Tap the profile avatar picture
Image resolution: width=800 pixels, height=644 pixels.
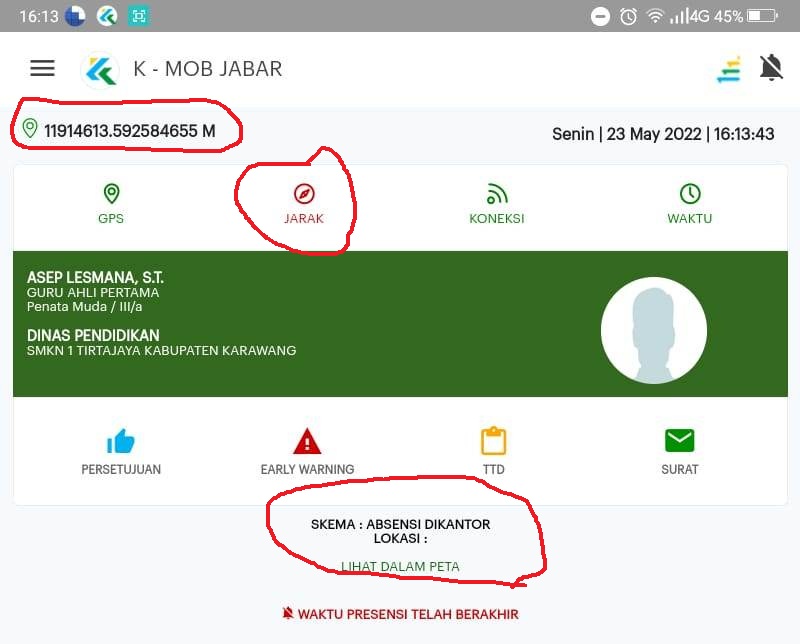654,330
